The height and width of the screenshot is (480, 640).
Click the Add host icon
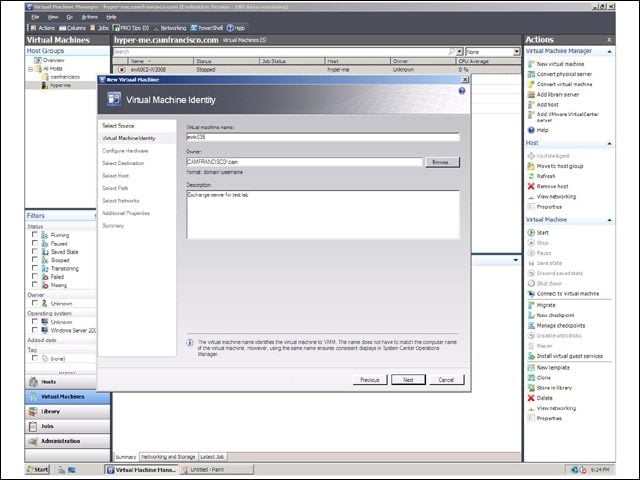point(531,105)
